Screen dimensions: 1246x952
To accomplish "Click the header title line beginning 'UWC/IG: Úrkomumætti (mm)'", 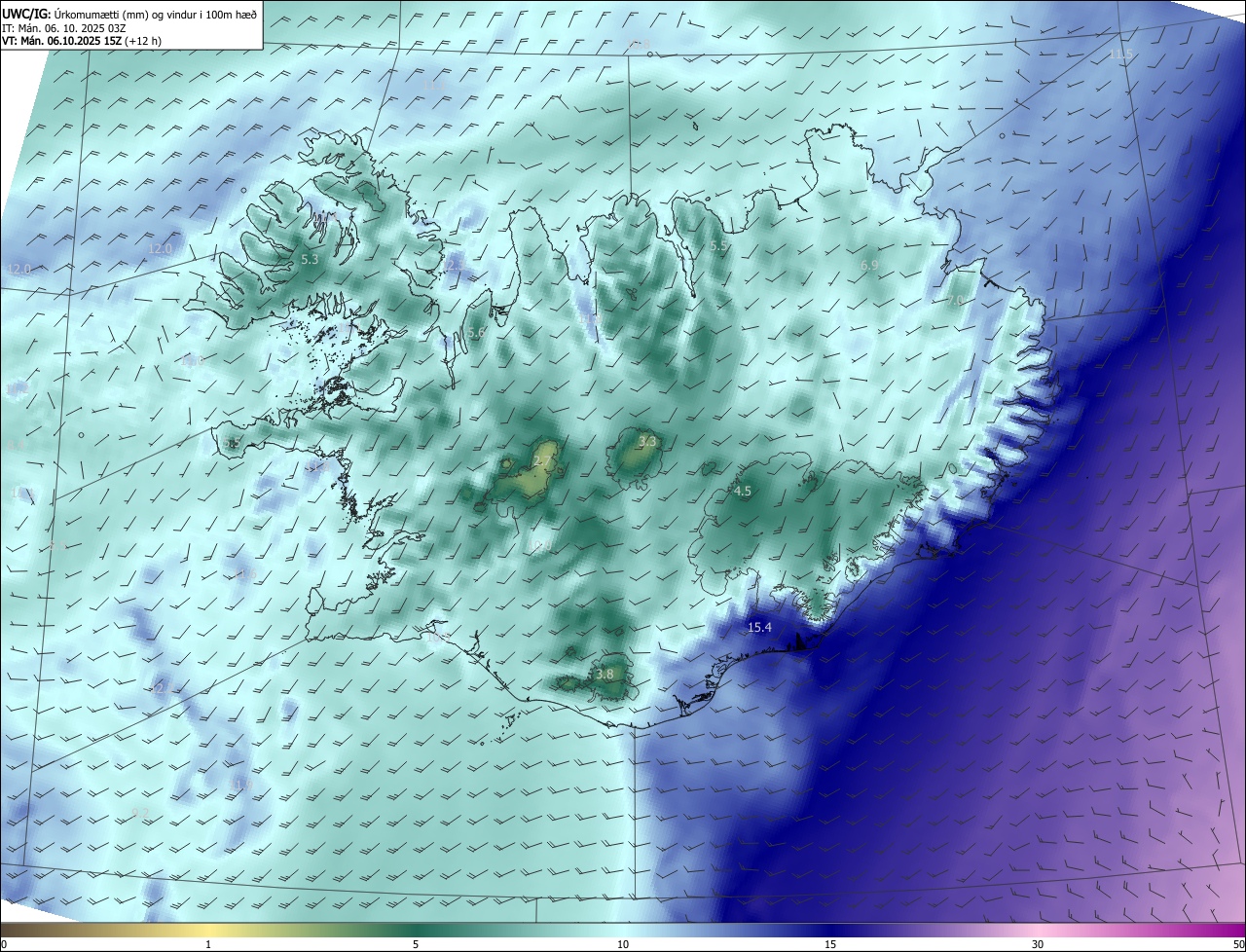I will 129,14.
